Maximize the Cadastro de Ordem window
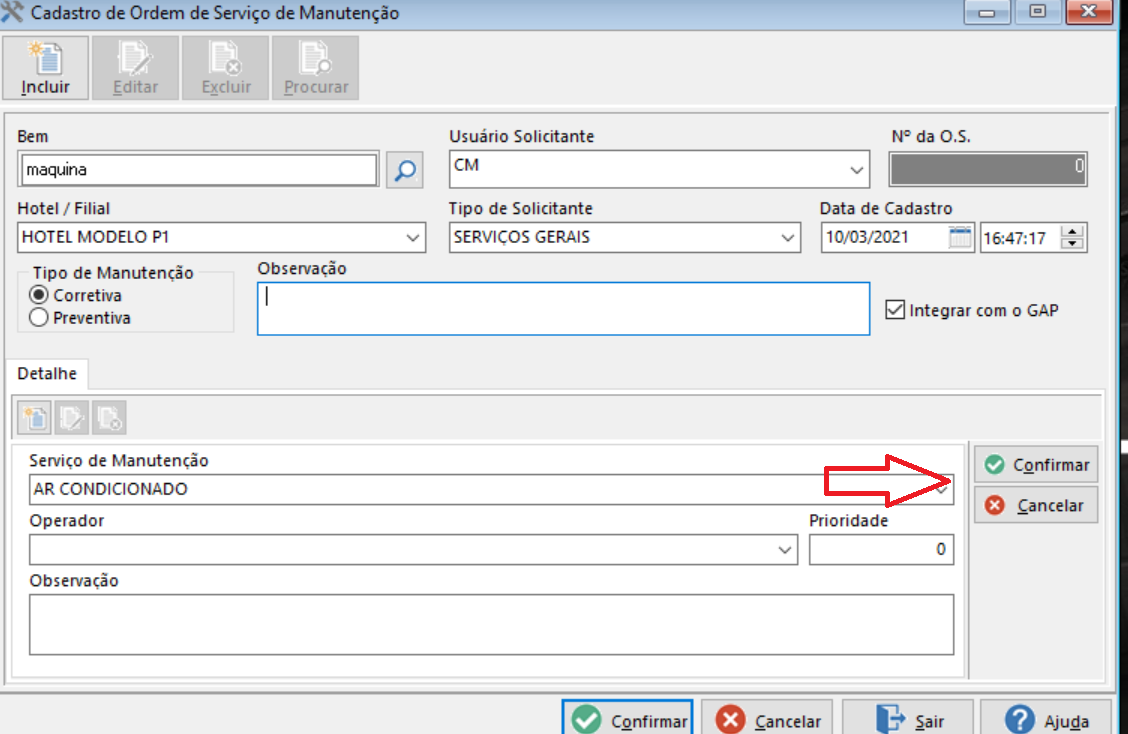Image resolution: width=1128 pixels, height=734 pixels. pyautogui.click(x=1037, y=12)
